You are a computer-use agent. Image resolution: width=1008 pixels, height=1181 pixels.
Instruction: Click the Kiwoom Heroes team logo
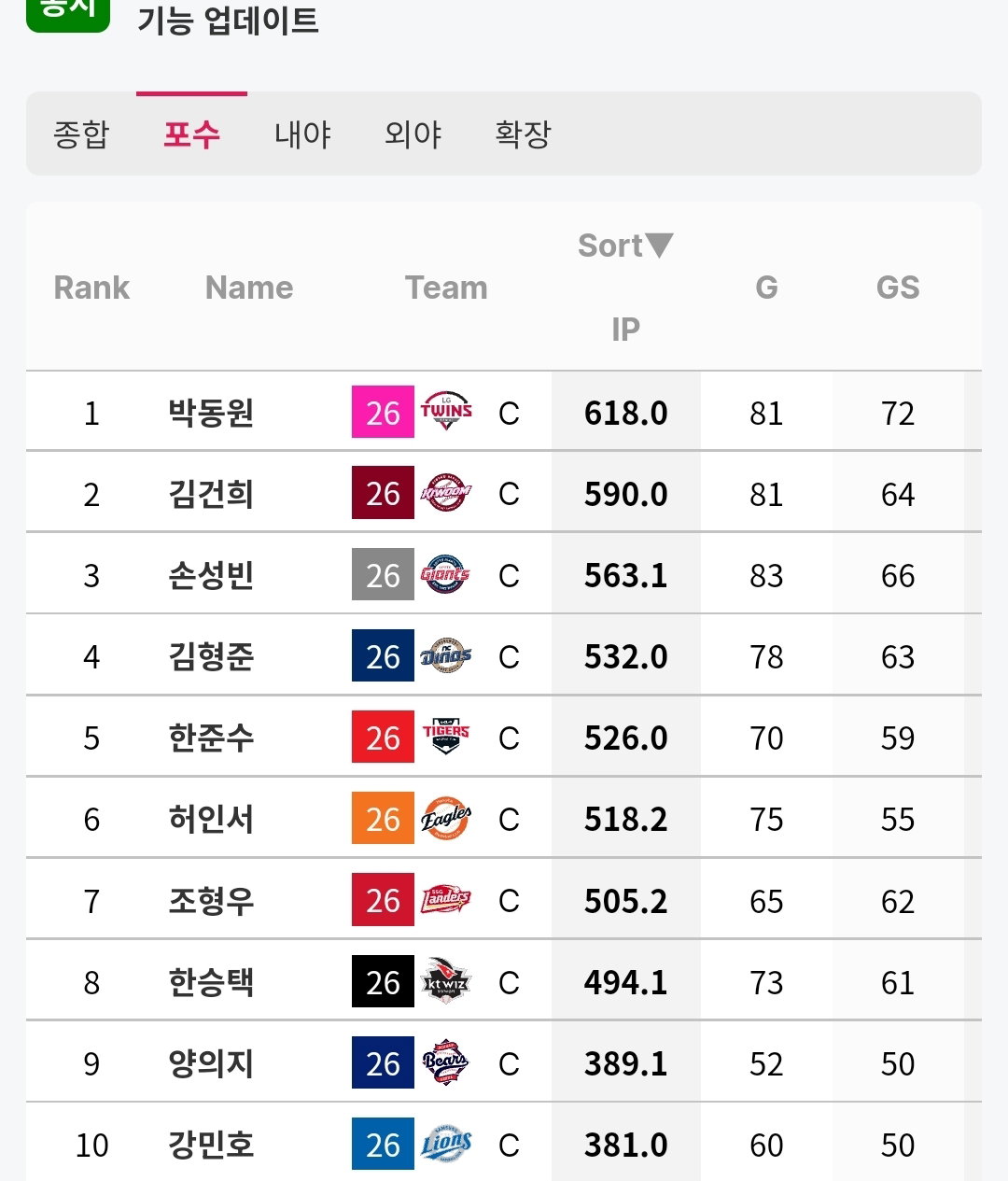click(x=446, y=493)
